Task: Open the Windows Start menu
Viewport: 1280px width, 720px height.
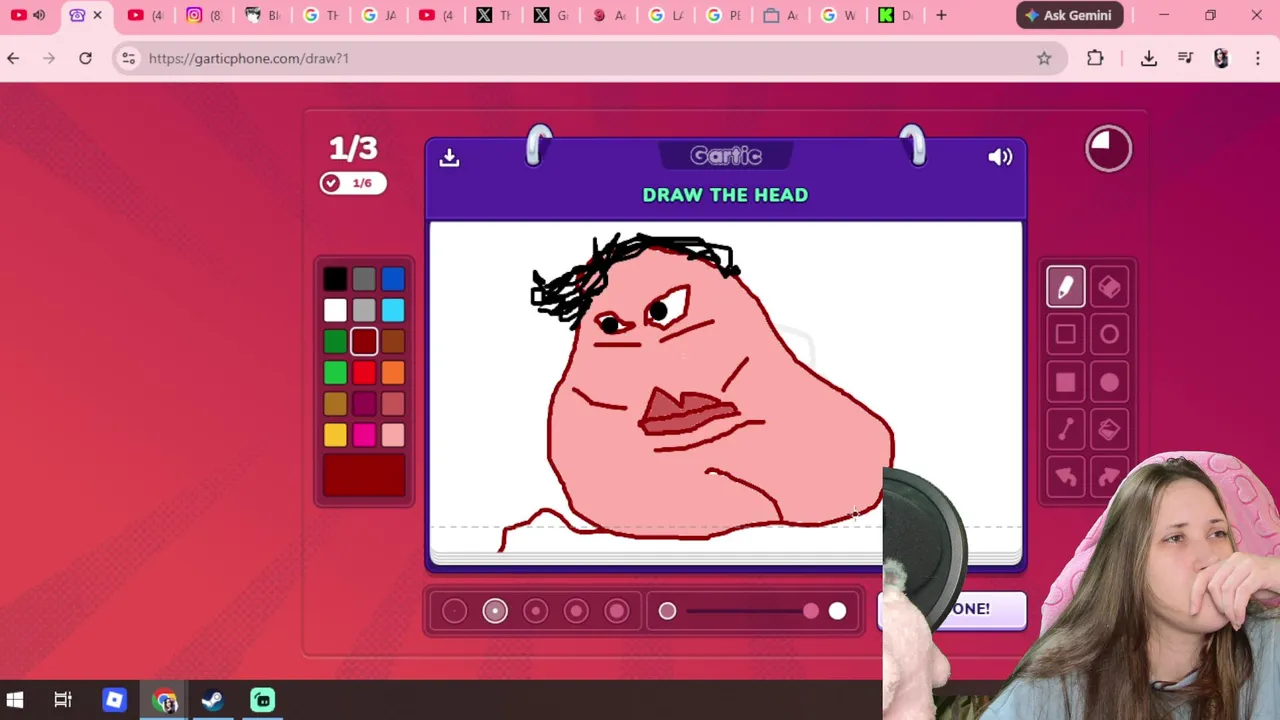Action: pos(15,700)
